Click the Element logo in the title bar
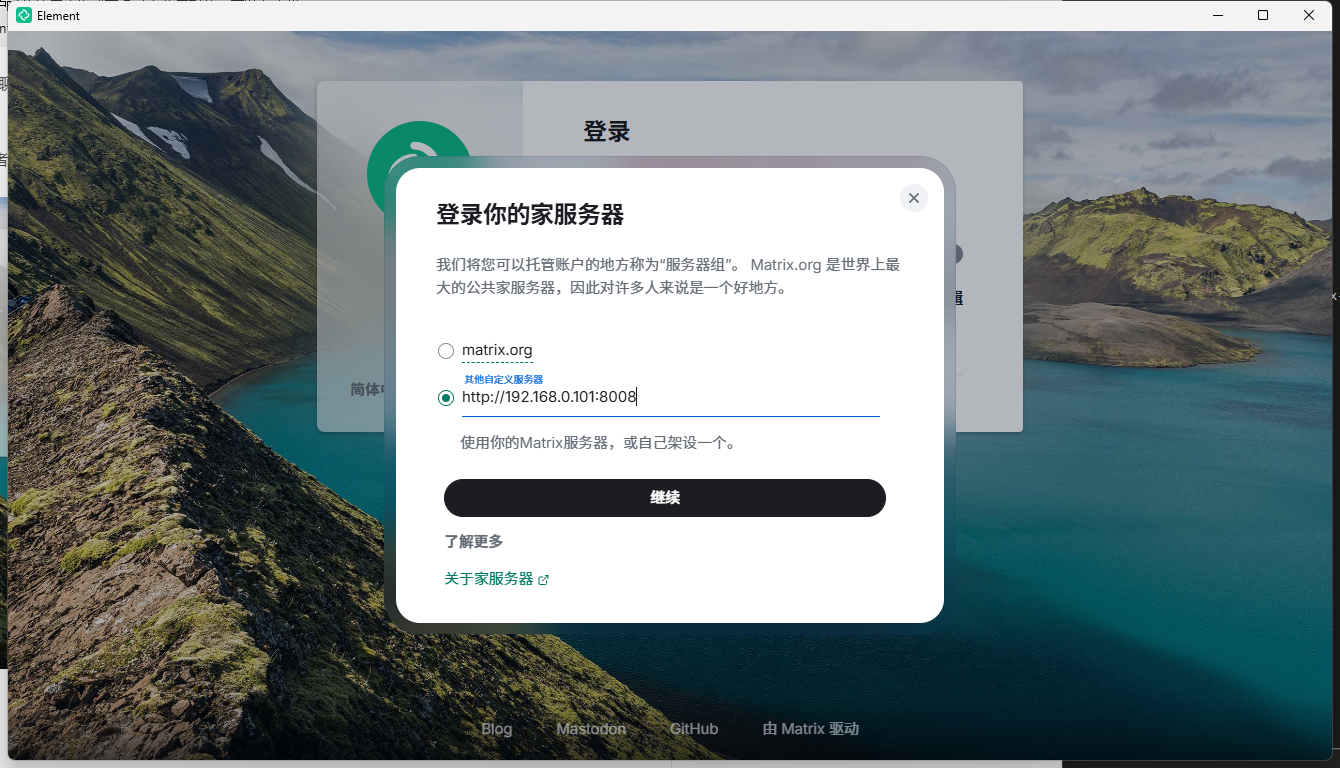Screen dimensions: 1340x768 tap(22, 15)
